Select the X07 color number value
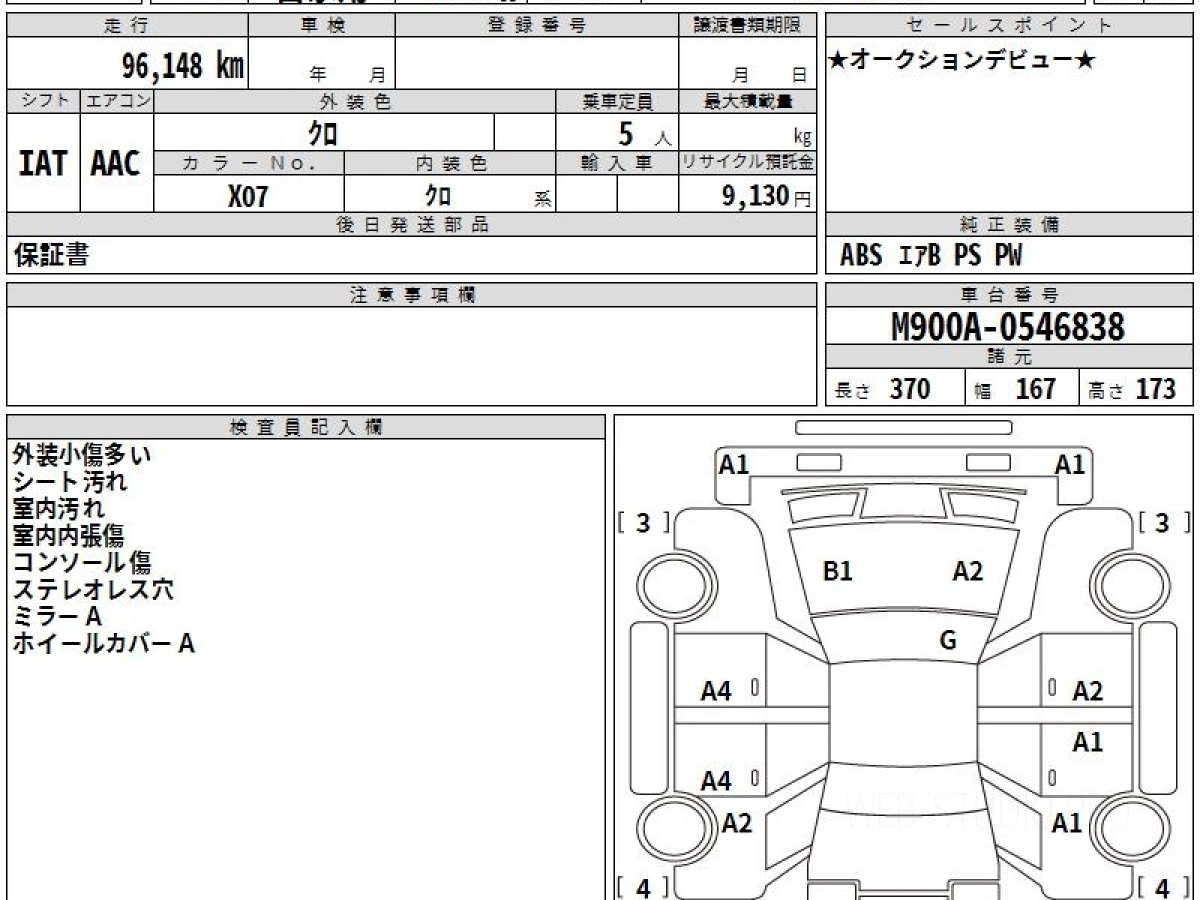The height and width of the screenshot is (900, 1200). click(248, 197)
